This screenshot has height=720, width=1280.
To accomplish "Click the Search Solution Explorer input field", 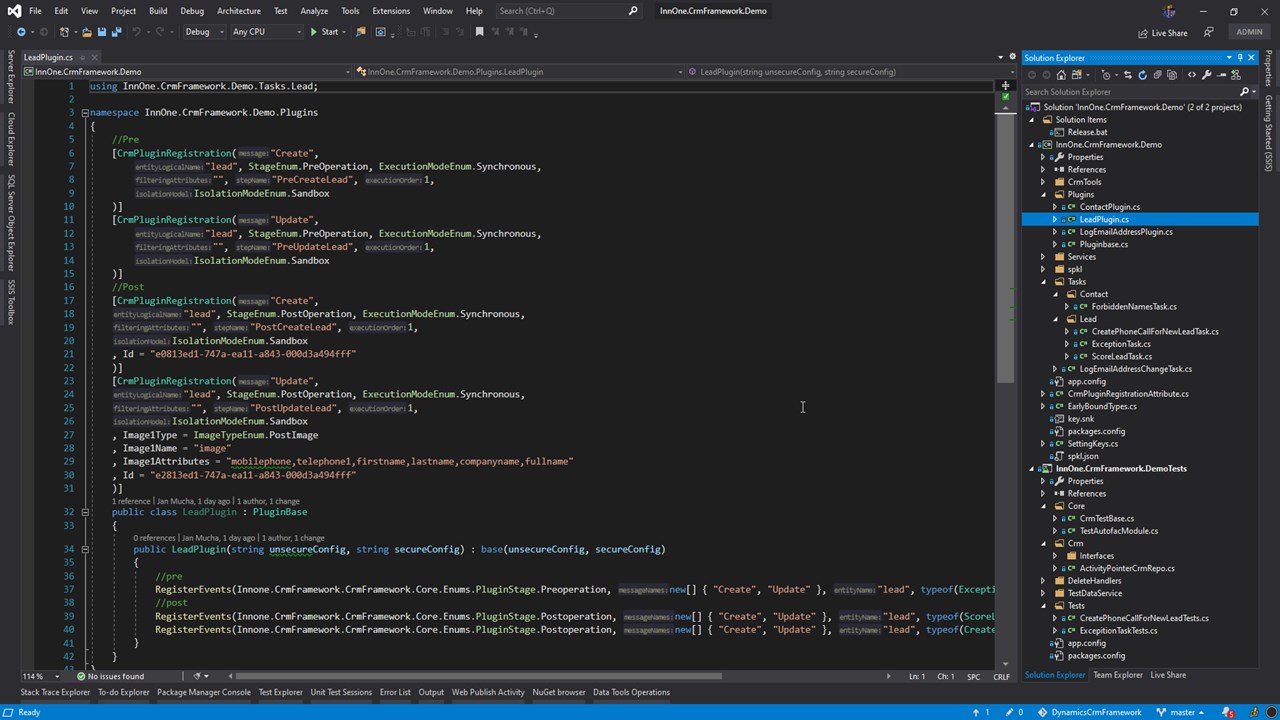I will [1129, 92].
